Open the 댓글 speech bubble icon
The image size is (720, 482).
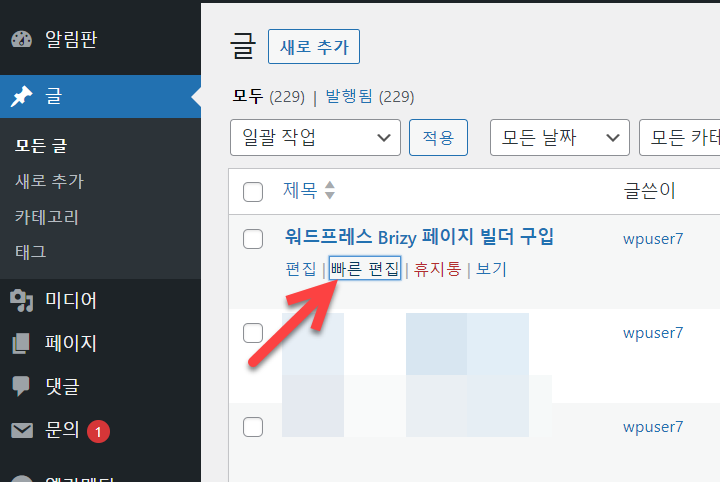21,386
